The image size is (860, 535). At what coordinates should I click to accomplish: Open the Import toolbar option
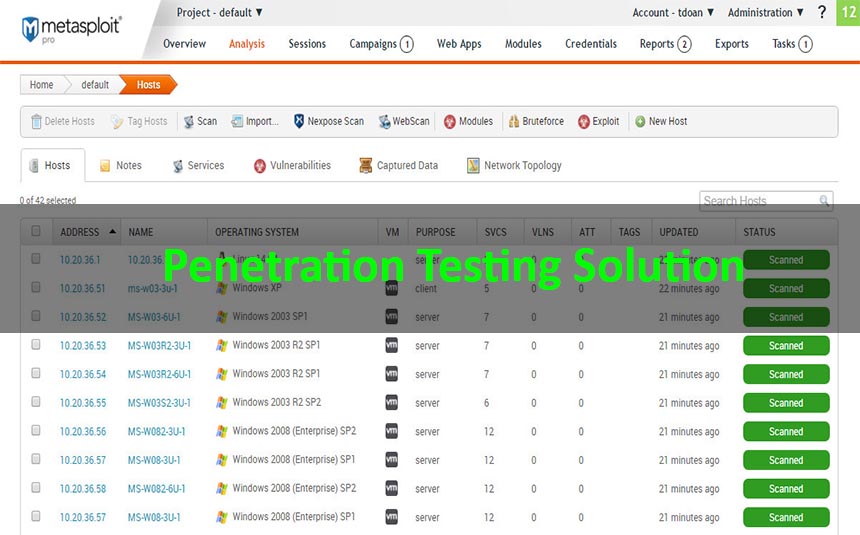[x=255, y=121]
